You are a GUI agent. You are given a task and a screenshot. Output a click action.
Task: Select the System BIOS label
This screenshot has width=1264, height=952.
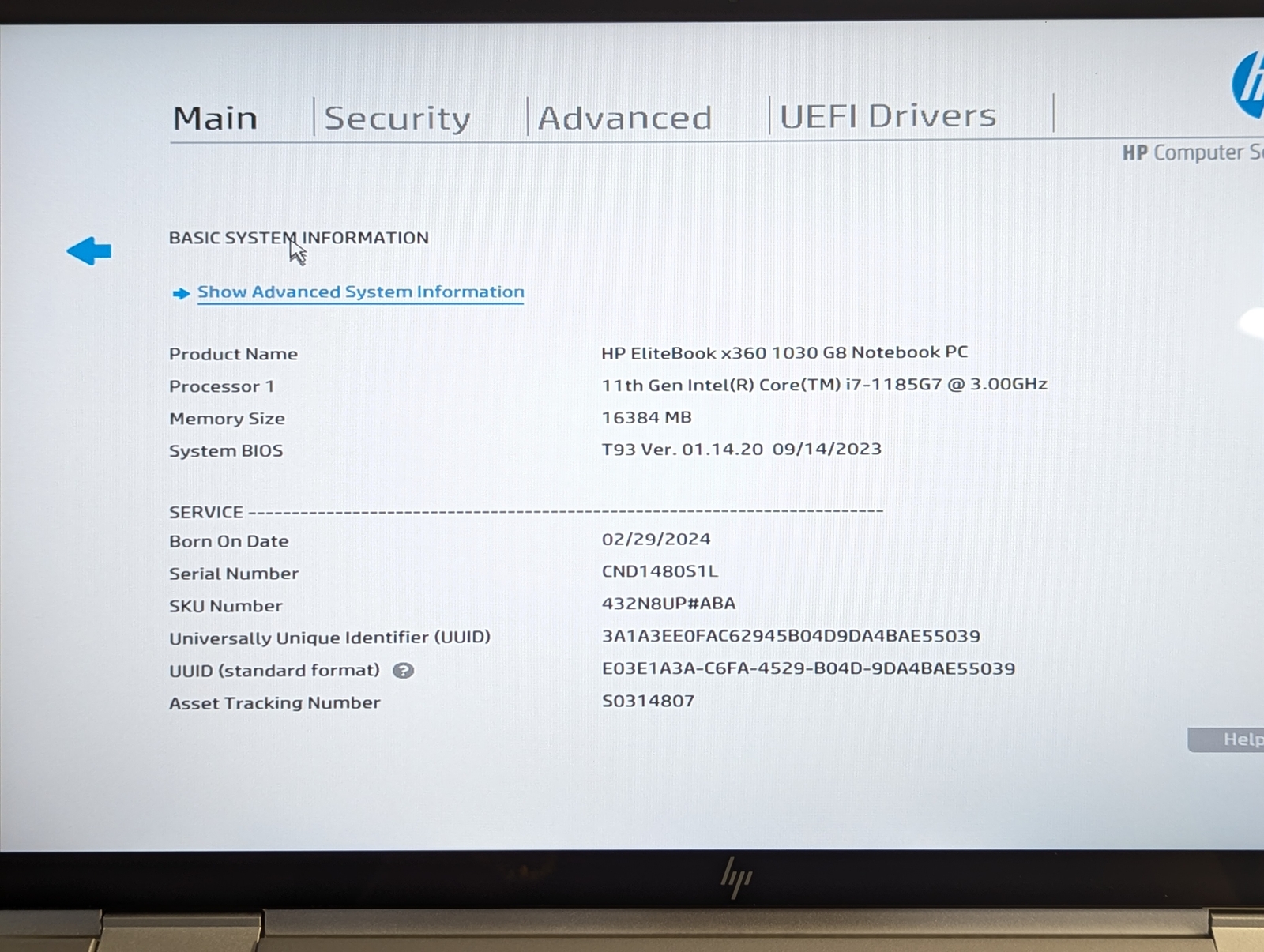click(x=226, y=451)
